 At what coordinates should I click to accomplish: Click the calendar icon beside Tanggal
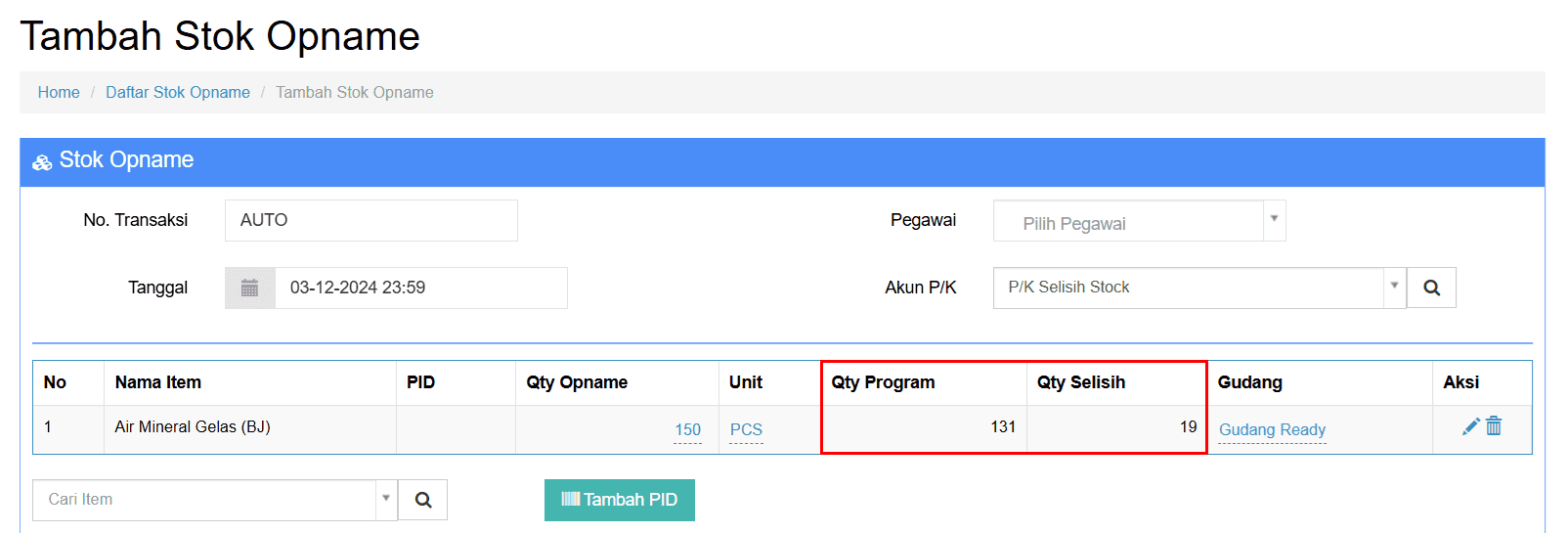249,288
